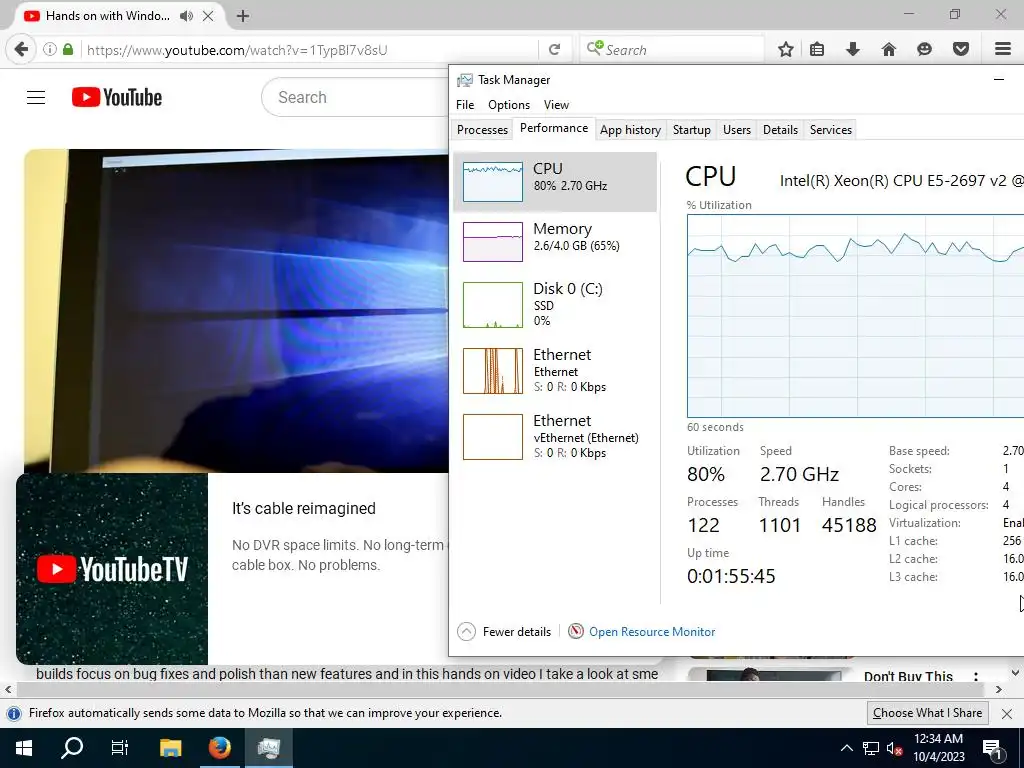Click the YouTube logo
This screenshot has width=1024, height=768.
tap(117, 97)
